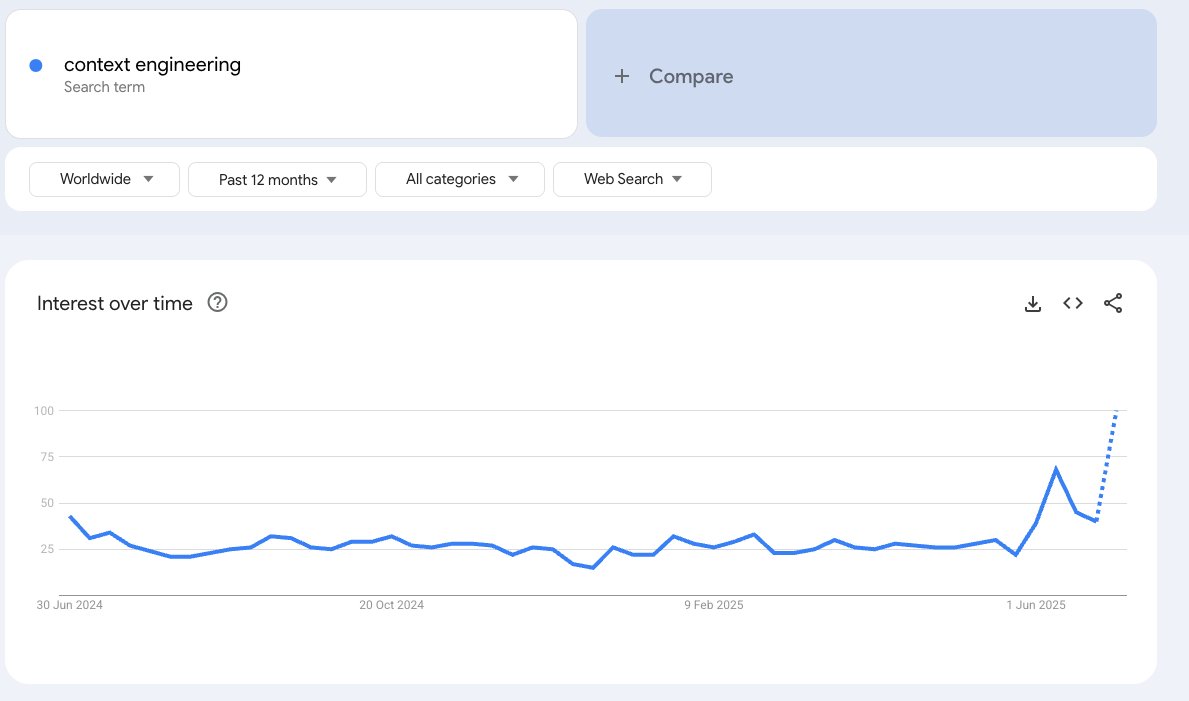Click the Search term label
This screenshot has height=701, width=1189.
104,87
